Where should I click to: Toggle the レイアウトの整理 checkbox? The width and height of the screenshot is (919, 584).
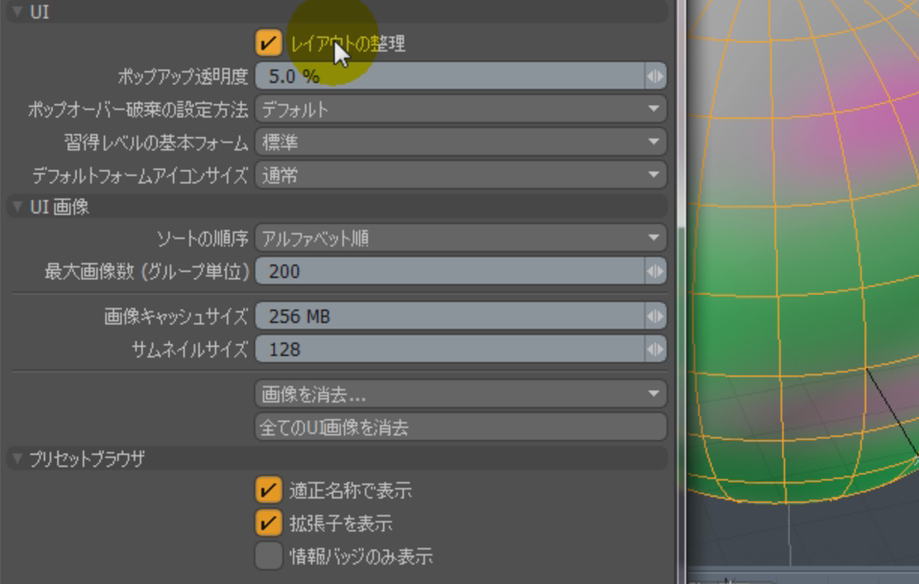[268, 43]
